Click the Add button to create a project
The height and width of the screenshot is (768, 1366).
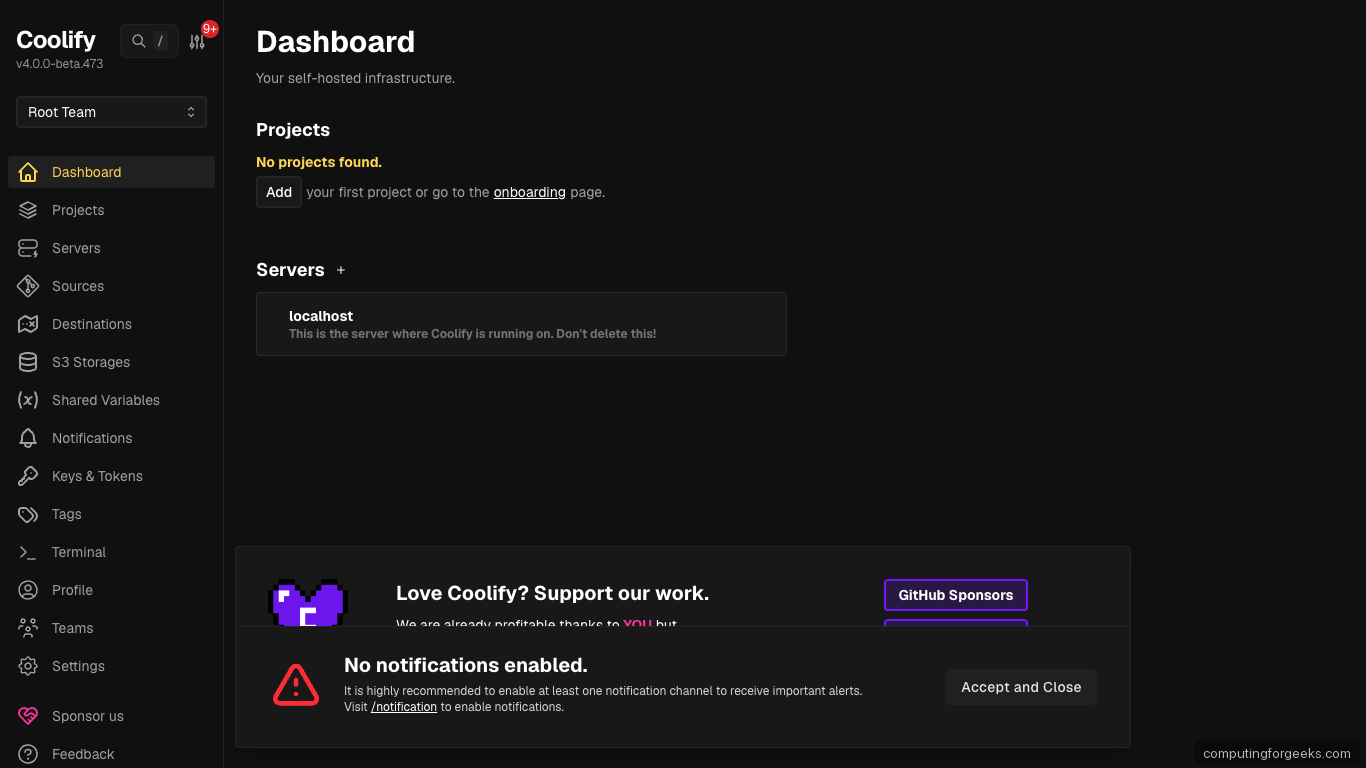tap(278, 192)
